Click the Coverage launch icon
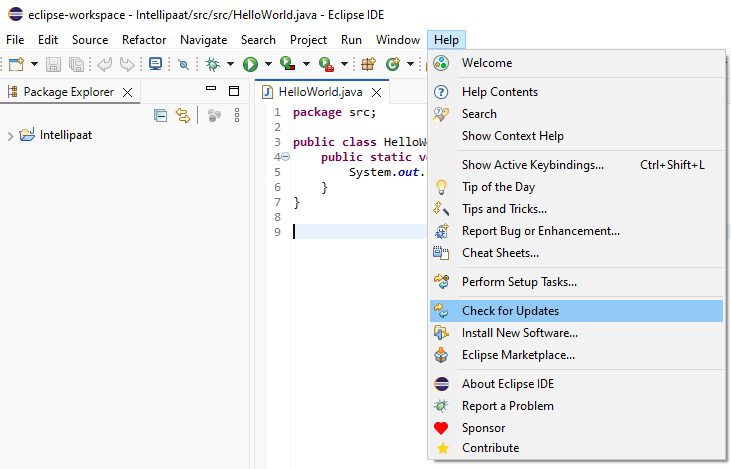 click(288, 63)
